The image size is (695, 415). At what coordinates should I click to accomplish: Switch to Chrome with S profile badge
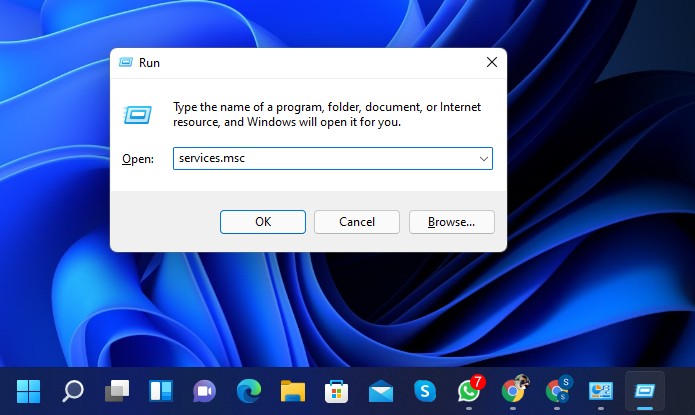(558, 390)
